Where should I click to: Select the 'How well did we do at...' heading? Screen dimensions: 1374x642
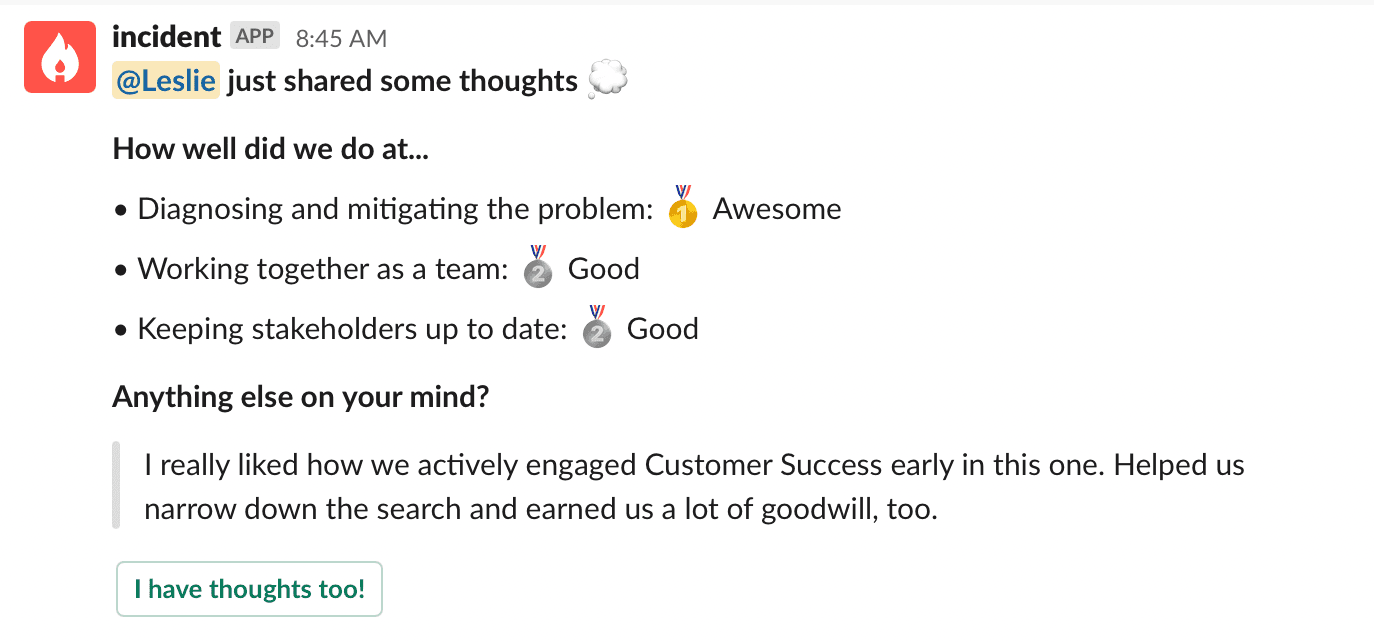[x=271, y=149]
